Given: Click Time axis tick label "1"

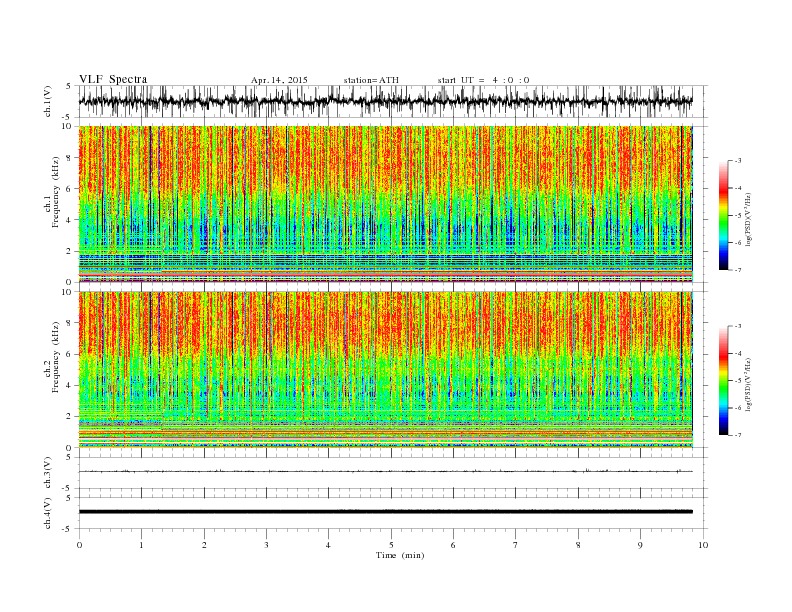Looking at the screenshot, I should pyautogui.click(x=142, y=545).
